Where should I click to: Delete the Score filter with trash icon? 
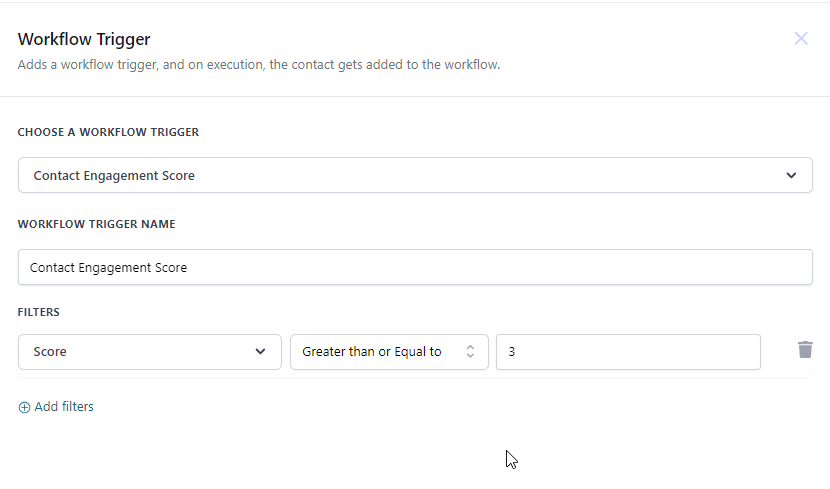tap(805, 350)
